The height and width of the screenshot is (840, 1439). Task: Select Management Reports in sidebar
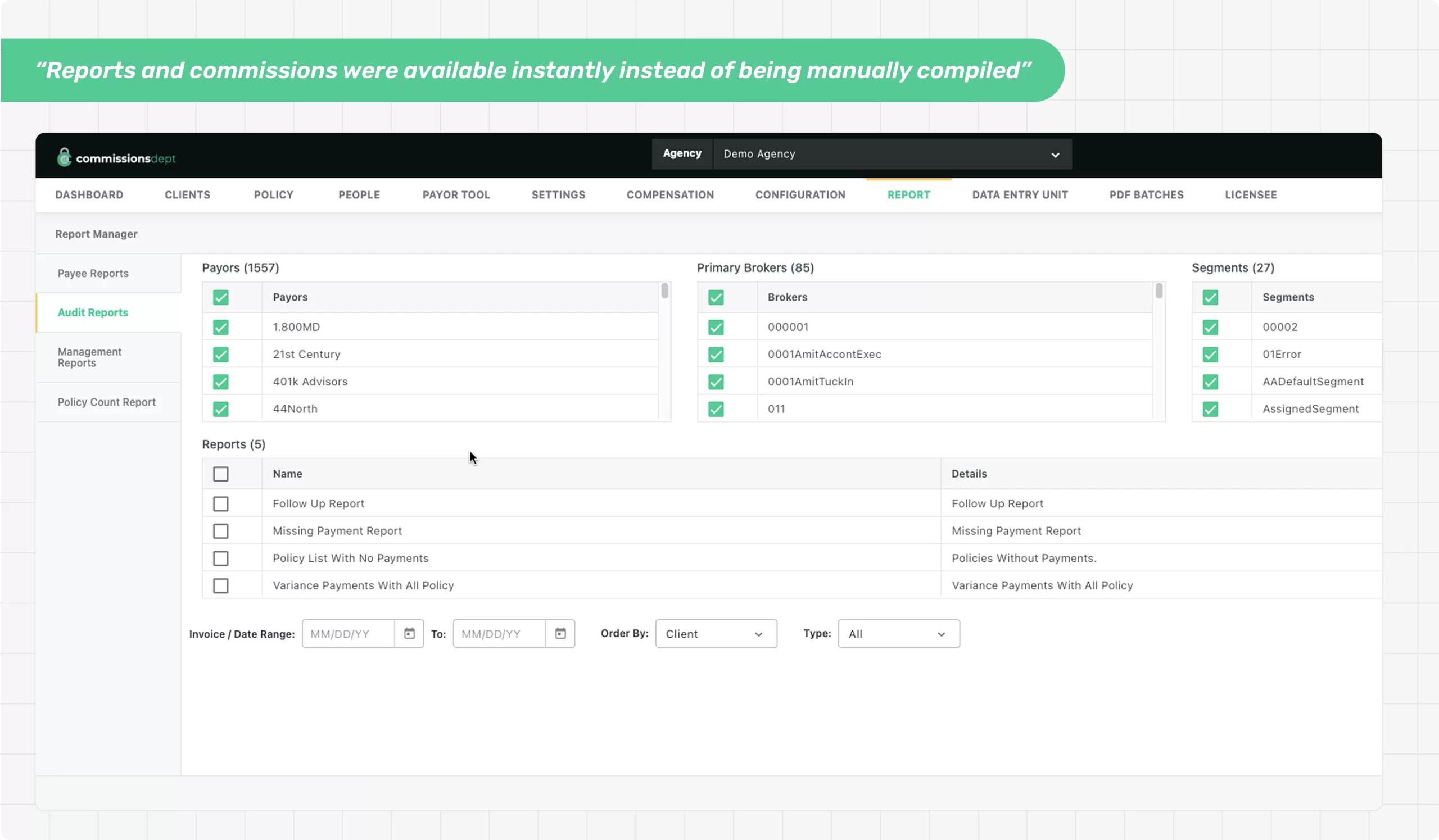89,357
